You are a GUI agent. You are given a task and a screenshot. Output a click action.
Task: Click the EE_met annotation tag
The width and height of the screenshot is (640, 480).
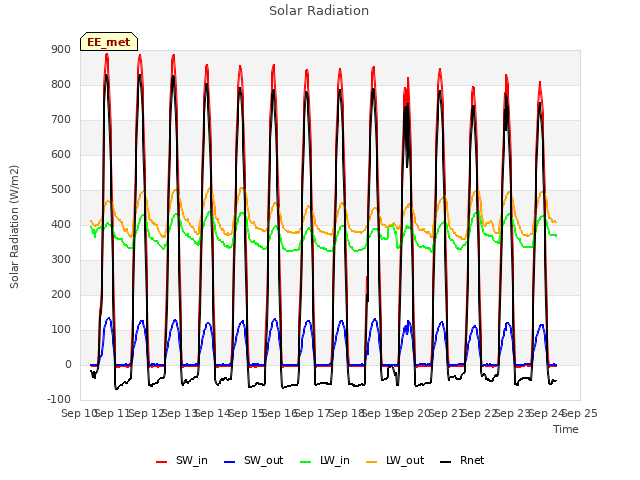tap(109, 42)
